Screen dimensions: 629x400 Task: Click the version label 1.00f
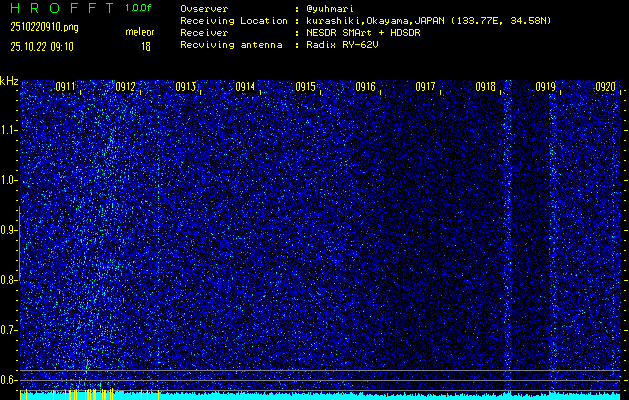point(138,8)
